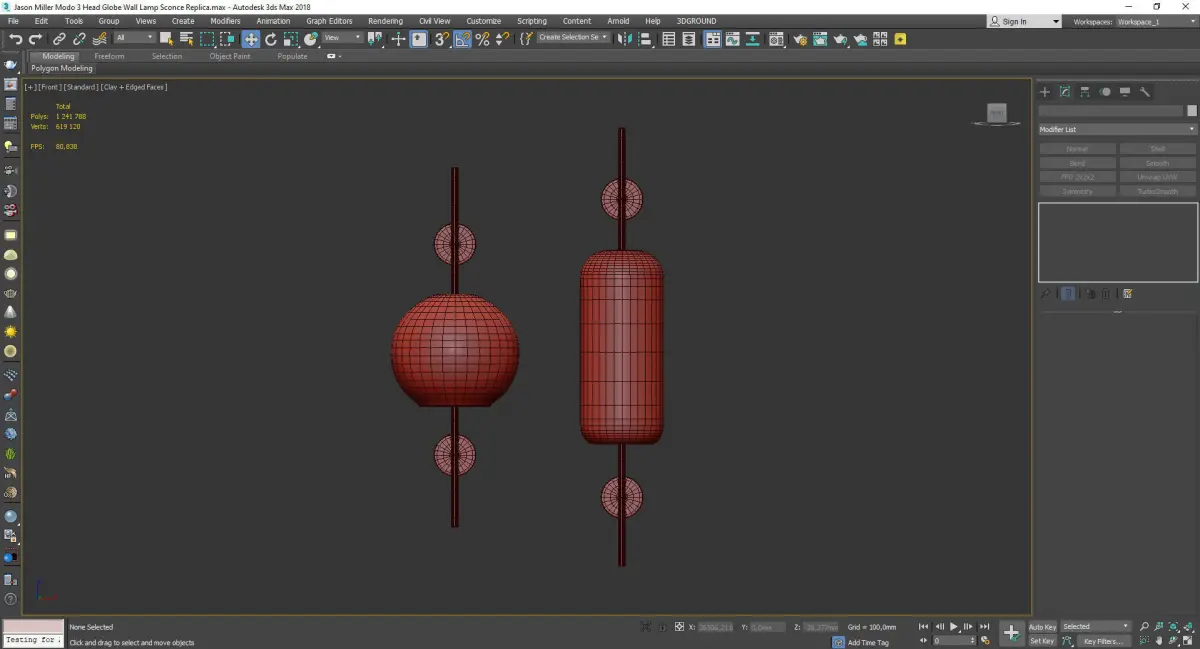Click the ViewCube in the viewport
Viewport: 1200px width, 649px height.
(x=996, y=114)
